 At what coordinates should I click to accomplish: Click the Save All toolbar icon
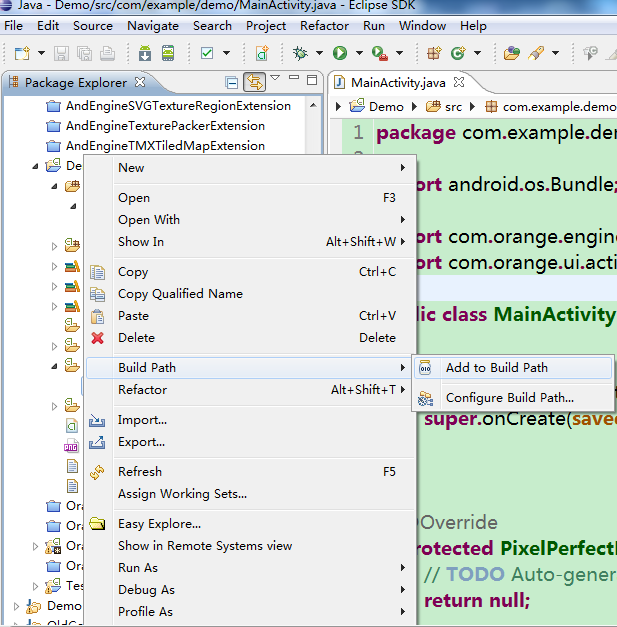[x=84, y=53]
